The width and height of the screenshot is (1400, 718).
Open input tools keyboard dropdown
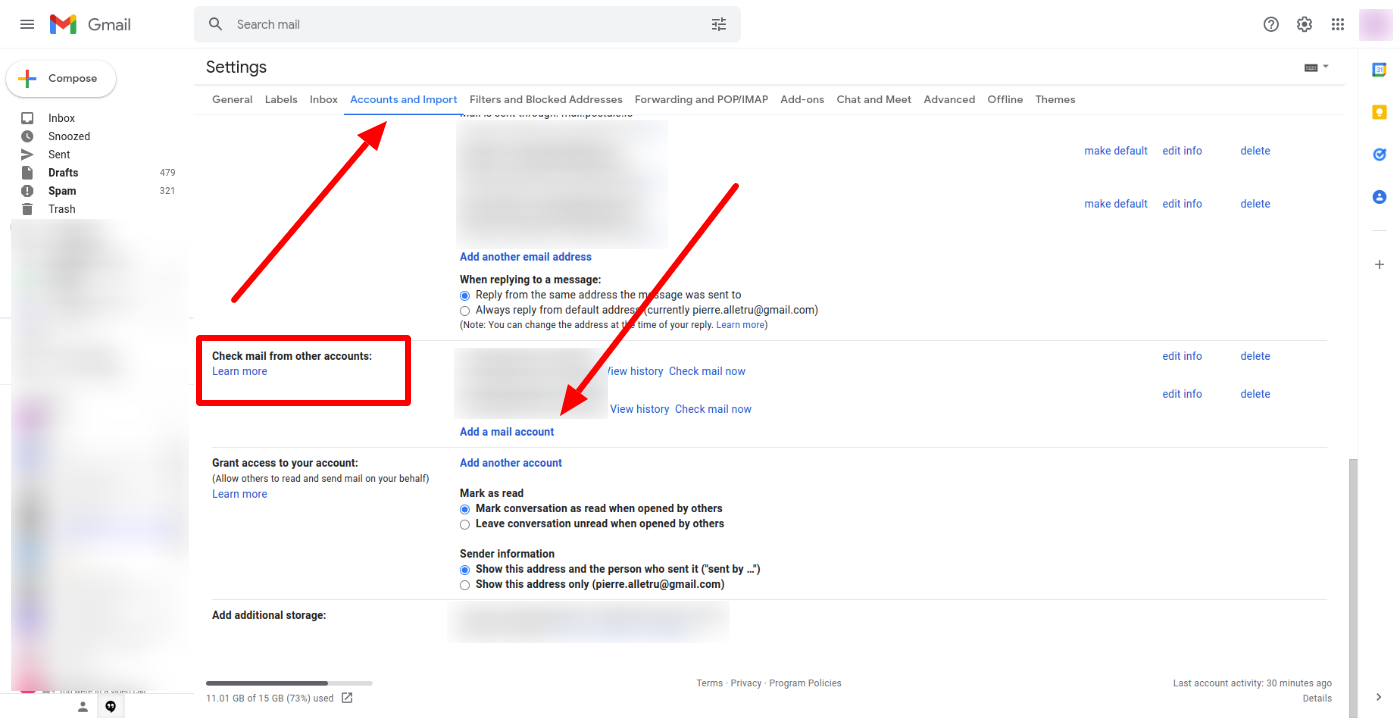(x=1316, y=67)
